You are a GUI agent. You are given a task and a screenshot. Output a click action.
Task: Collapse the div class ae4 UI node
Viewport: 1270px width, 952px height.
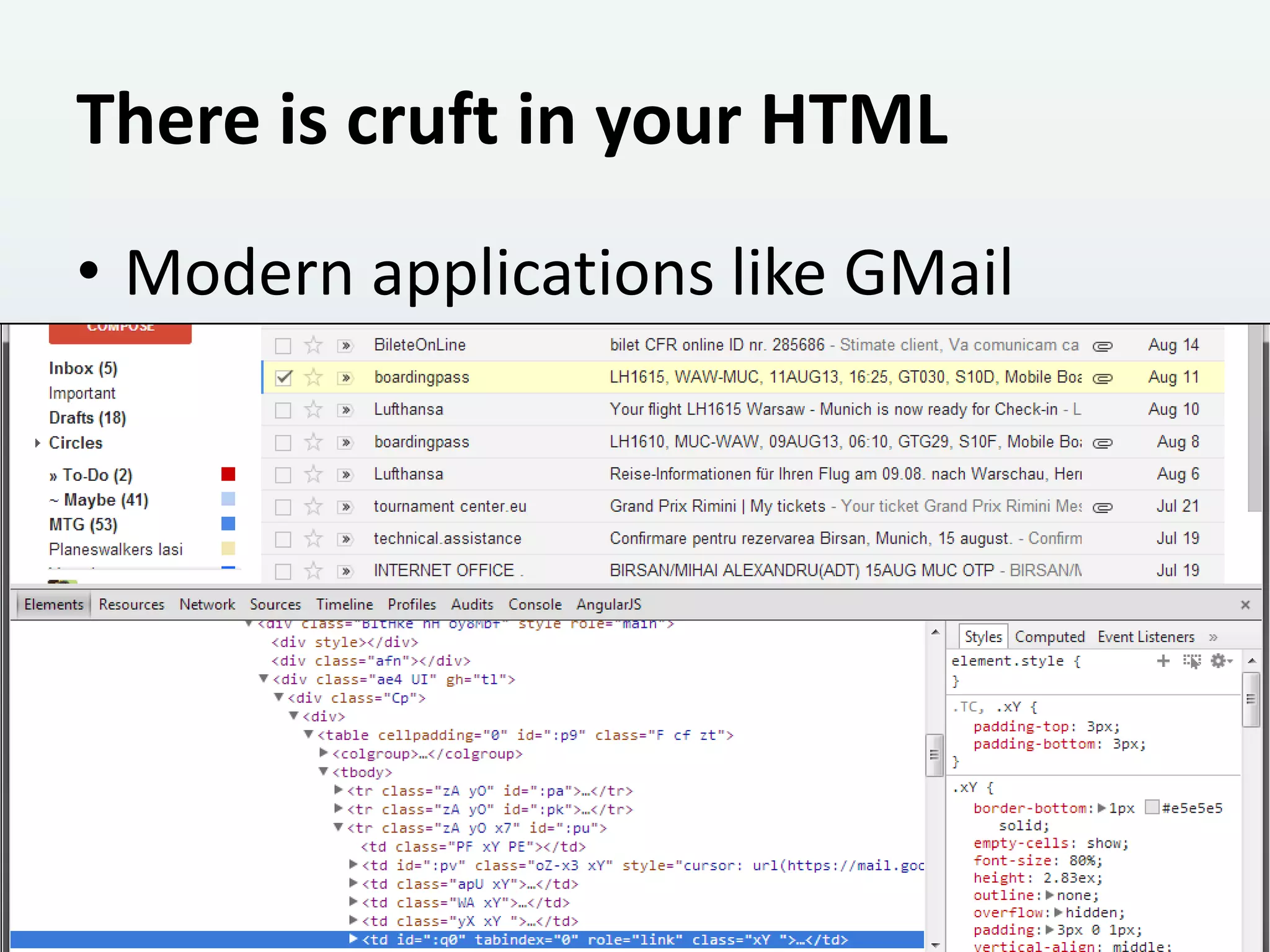point(264,679)
